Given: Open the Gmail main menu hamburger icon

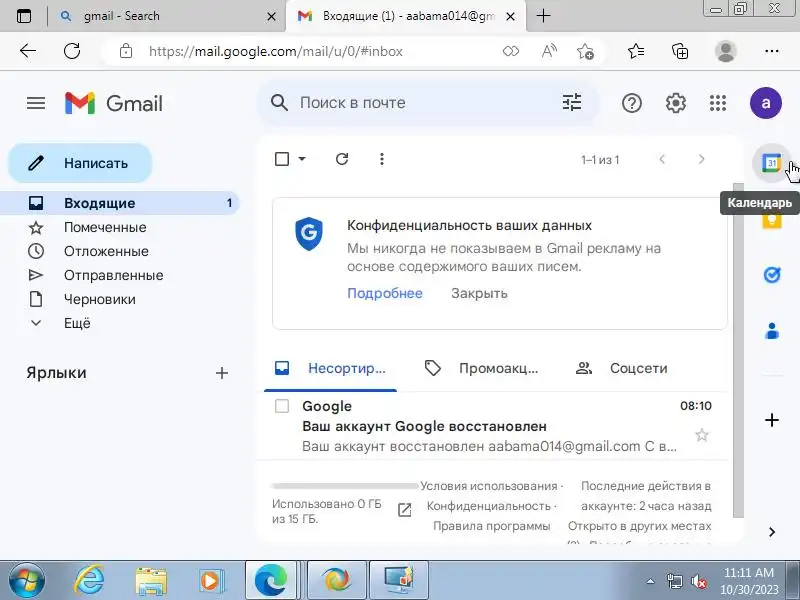Looking at the screenshot, I should click(36, 103).
